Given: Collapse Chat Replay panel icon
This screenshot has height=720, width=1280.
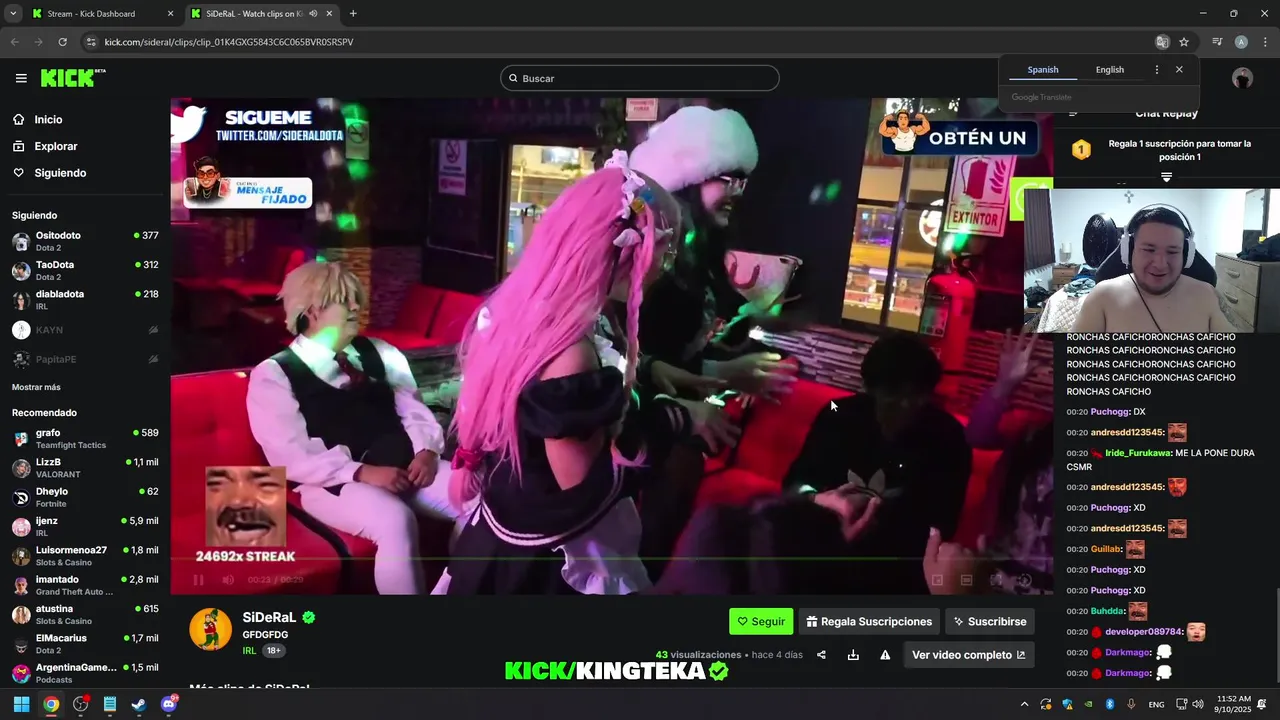Looking at the screenshot, I should pos(1073,113).
